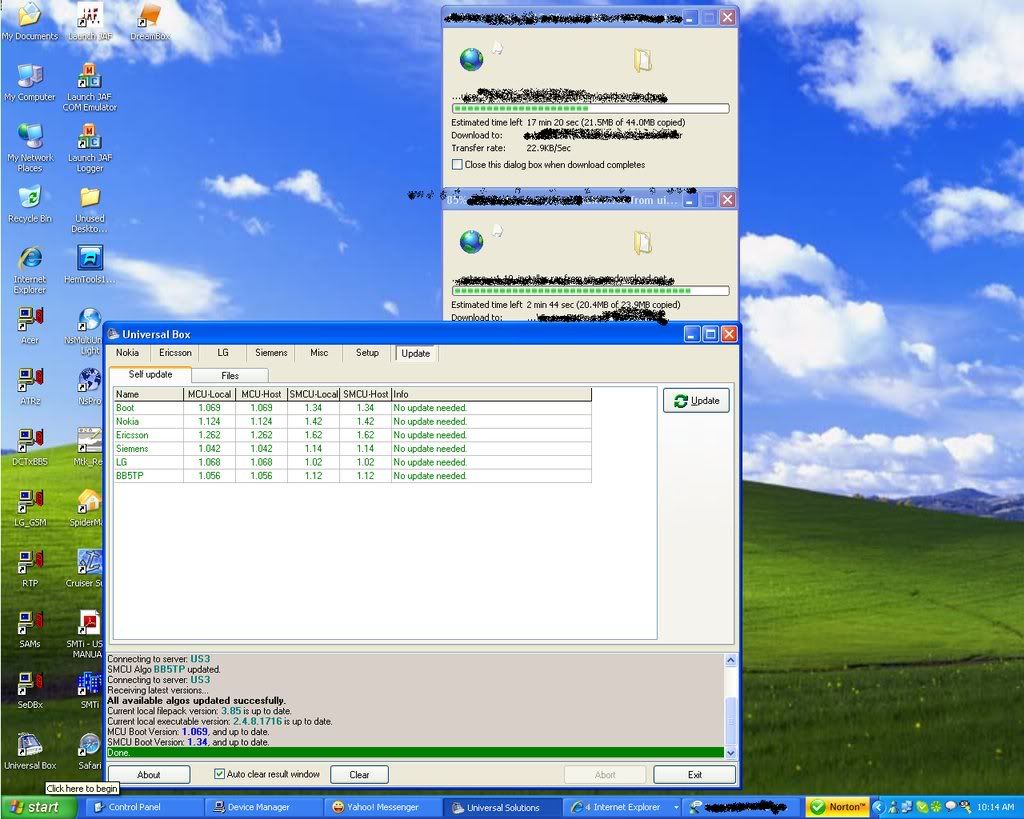Image resolution: width=1024 pixels, height=819 pixels.
Task: Select the BB5TP row name in the table
Action: (x=129, y=475)
